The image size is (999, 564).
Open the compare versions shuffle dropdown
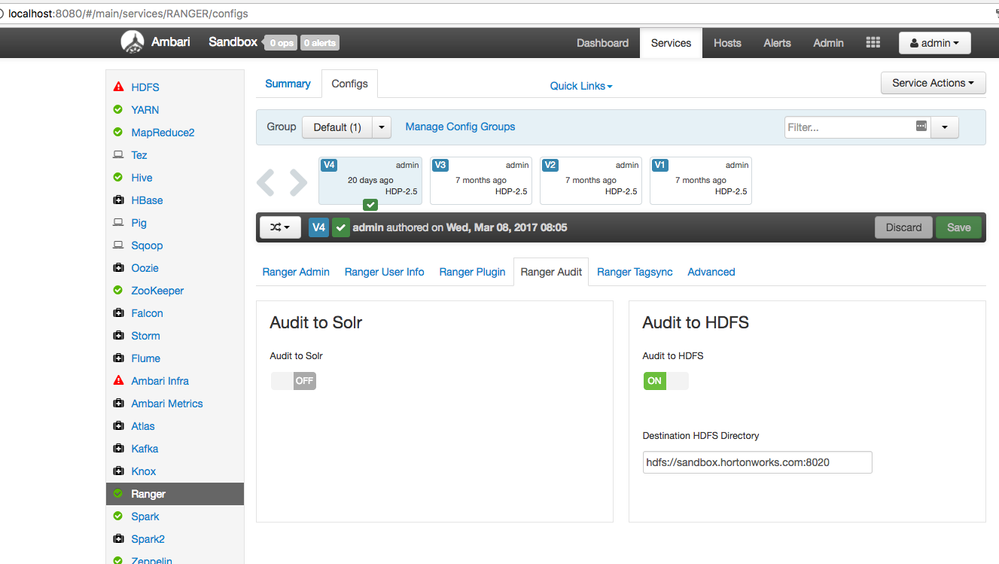(280, 228)
